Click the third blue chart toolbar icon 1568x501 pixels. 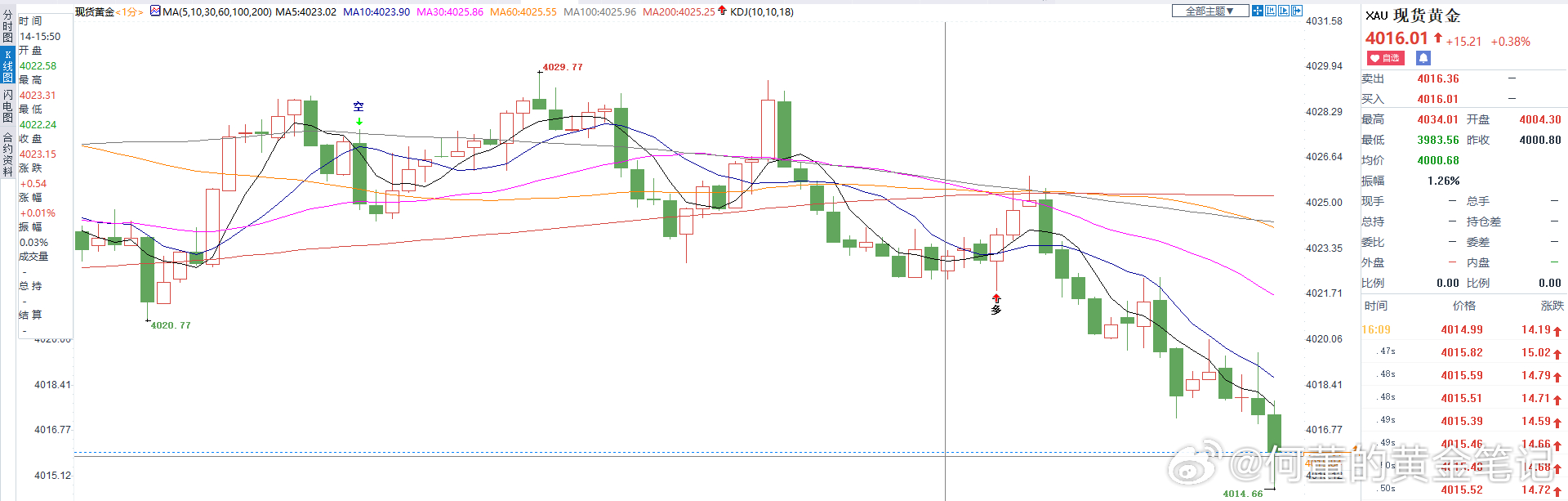coord(1284,11)
